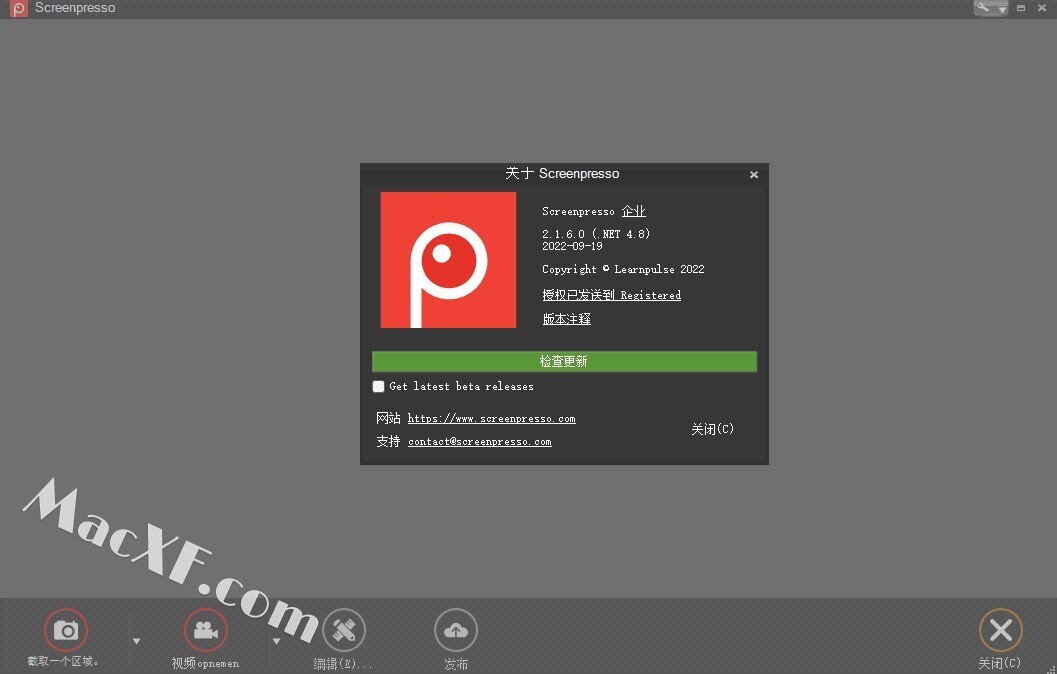Start video recording with camcorder icon
The width and height of the screenshot is (1057, 674).
206,630
